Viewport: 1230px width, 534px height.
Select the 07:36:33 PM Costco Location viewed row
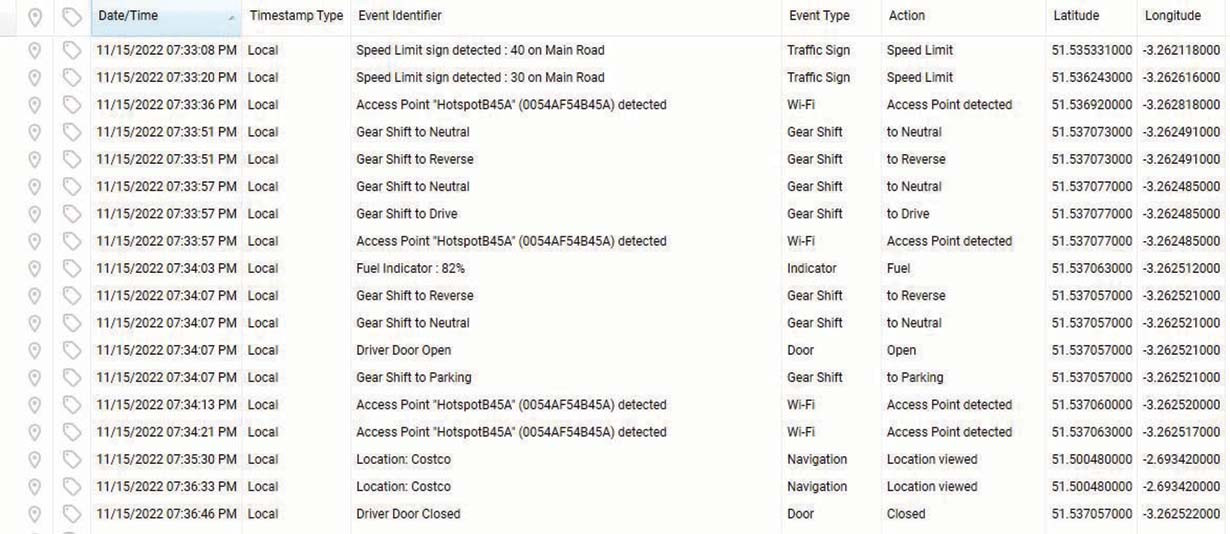click(x=615, y=487)
